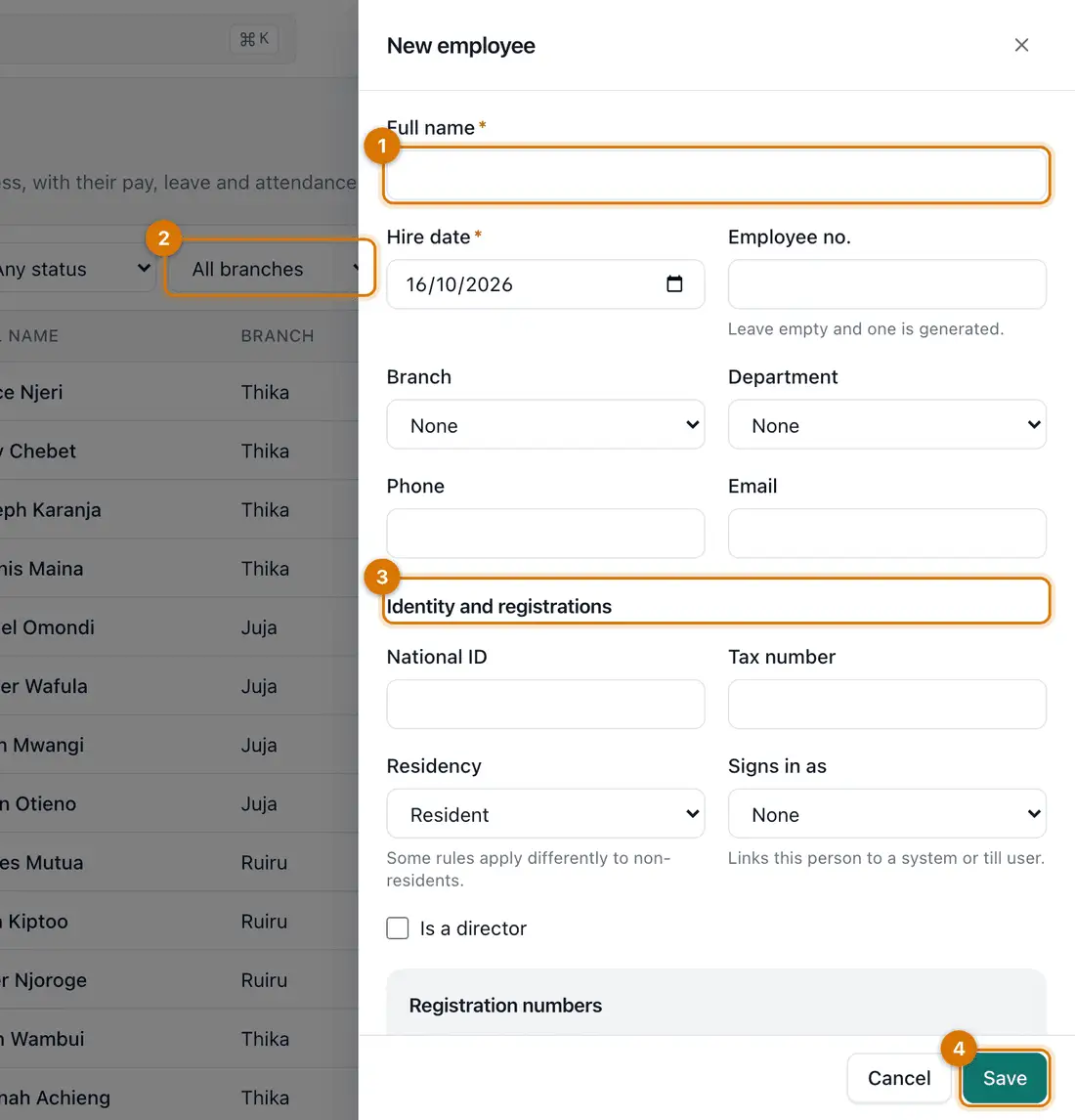Select the Chebet employee row
This screenshot has height=1120, width=1075.
[179, 451]
